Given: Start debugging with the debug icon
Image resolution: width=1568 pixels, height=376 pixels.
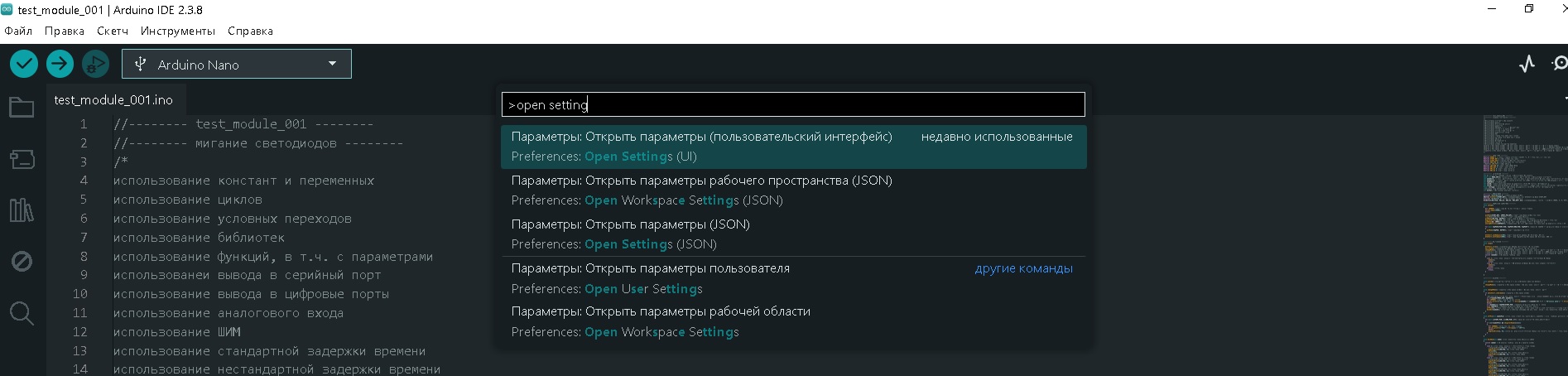Looking at the screenshot, I should [95, 64].
